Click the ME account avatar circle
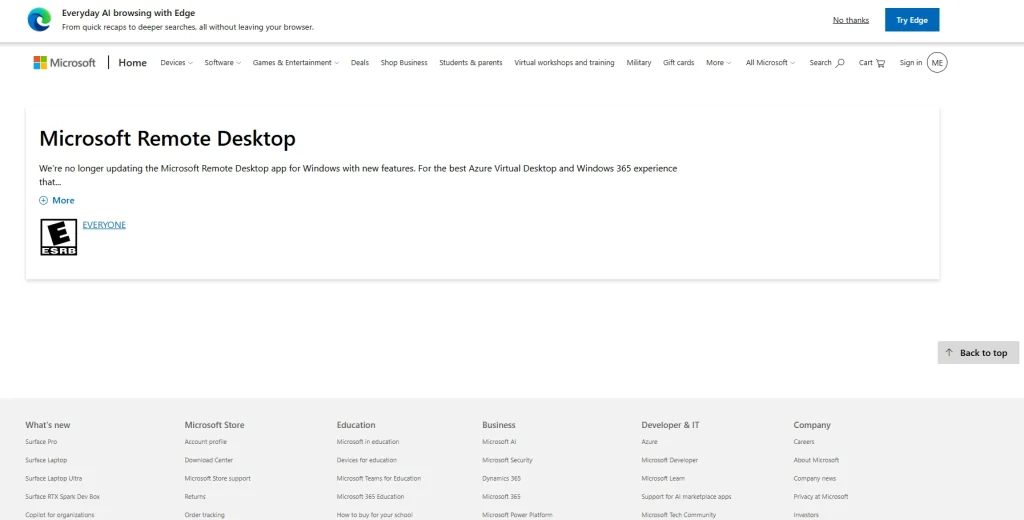Viewport: 1024px width, 520px height. pyautogui.click(x=937, y=63)
